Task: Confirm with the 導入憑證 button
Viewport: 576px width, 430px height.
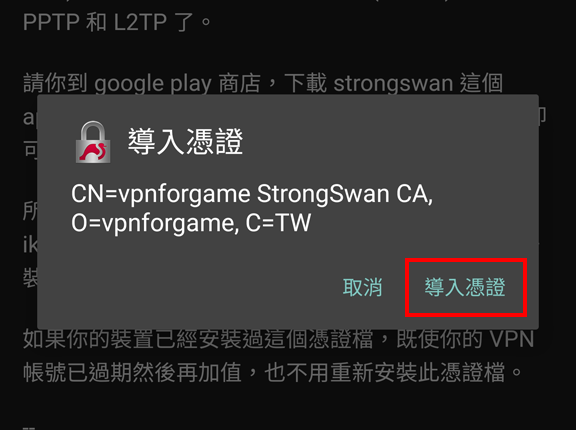Action: coord(465,287)
